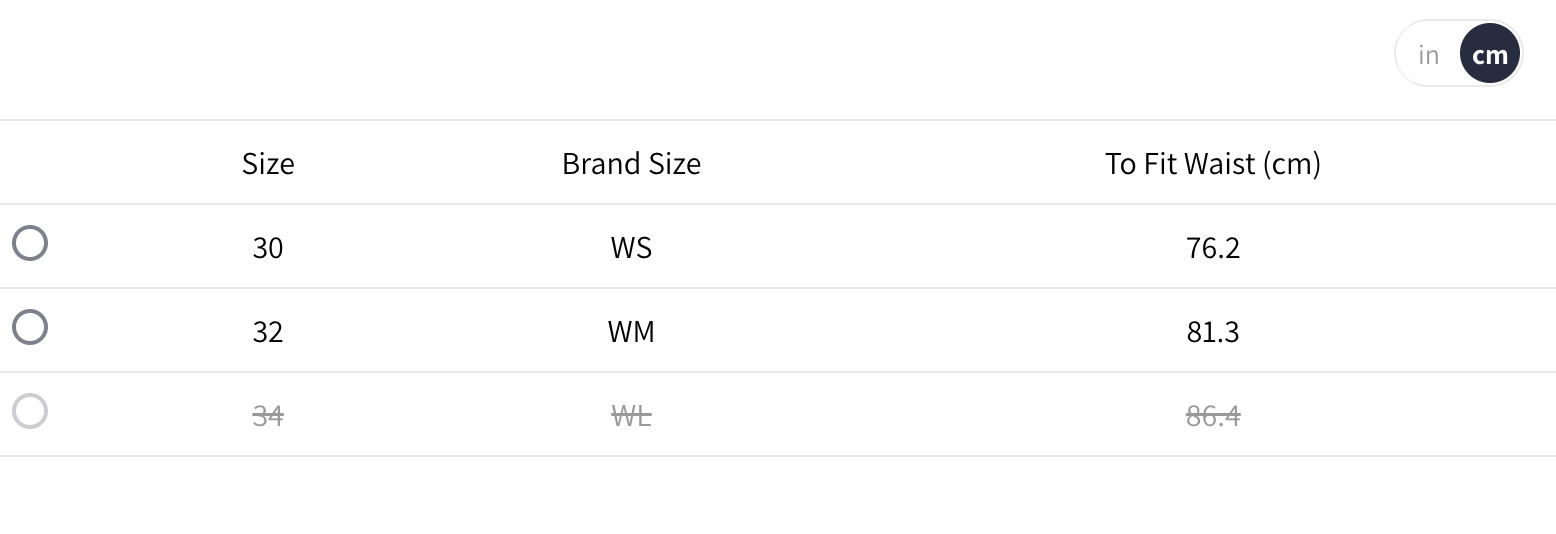Click the 'WM' brand size cell
The image size is (1556, 534).
[631, 331]
